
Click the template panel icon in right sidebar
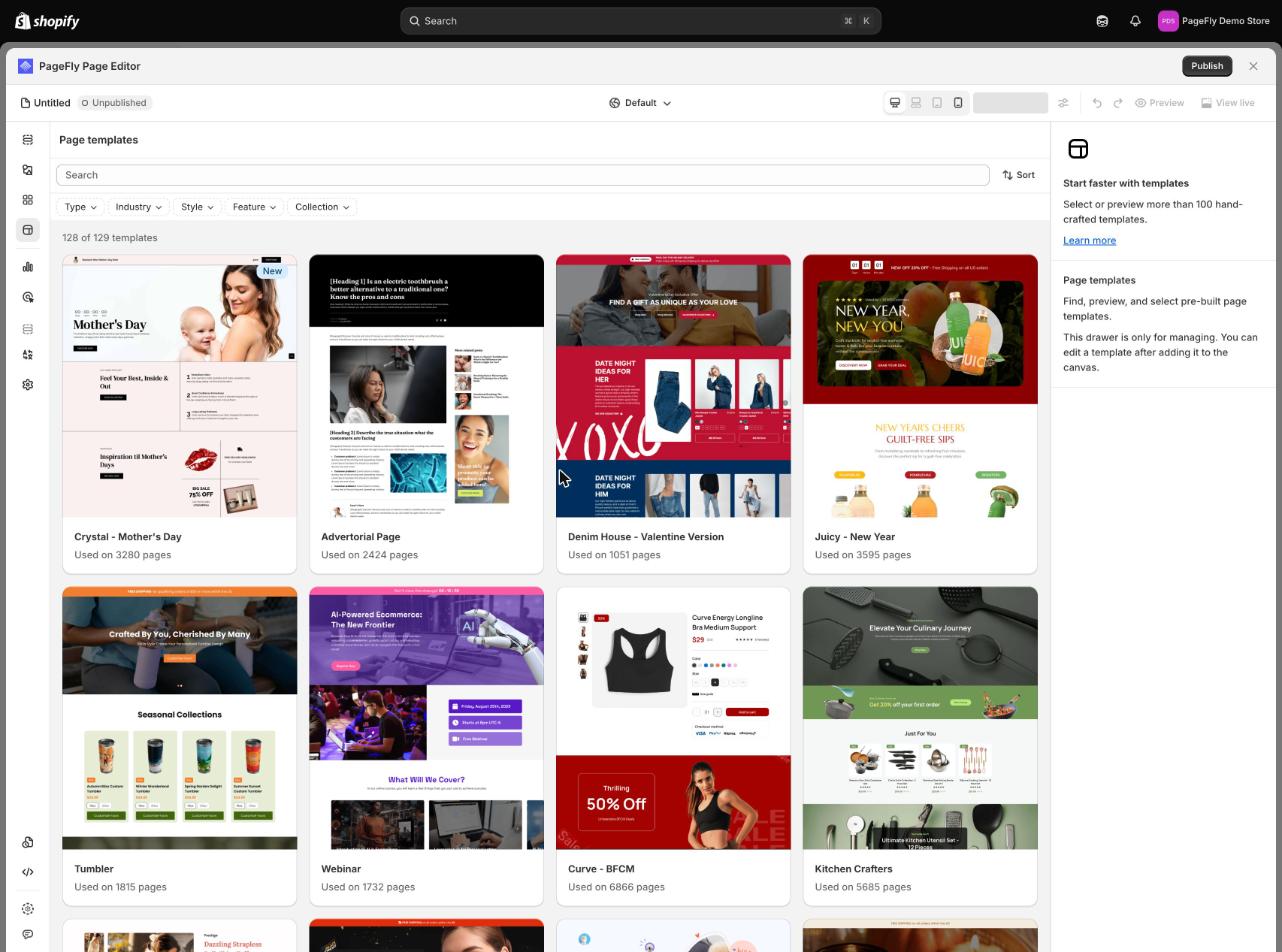(1078, 149)
